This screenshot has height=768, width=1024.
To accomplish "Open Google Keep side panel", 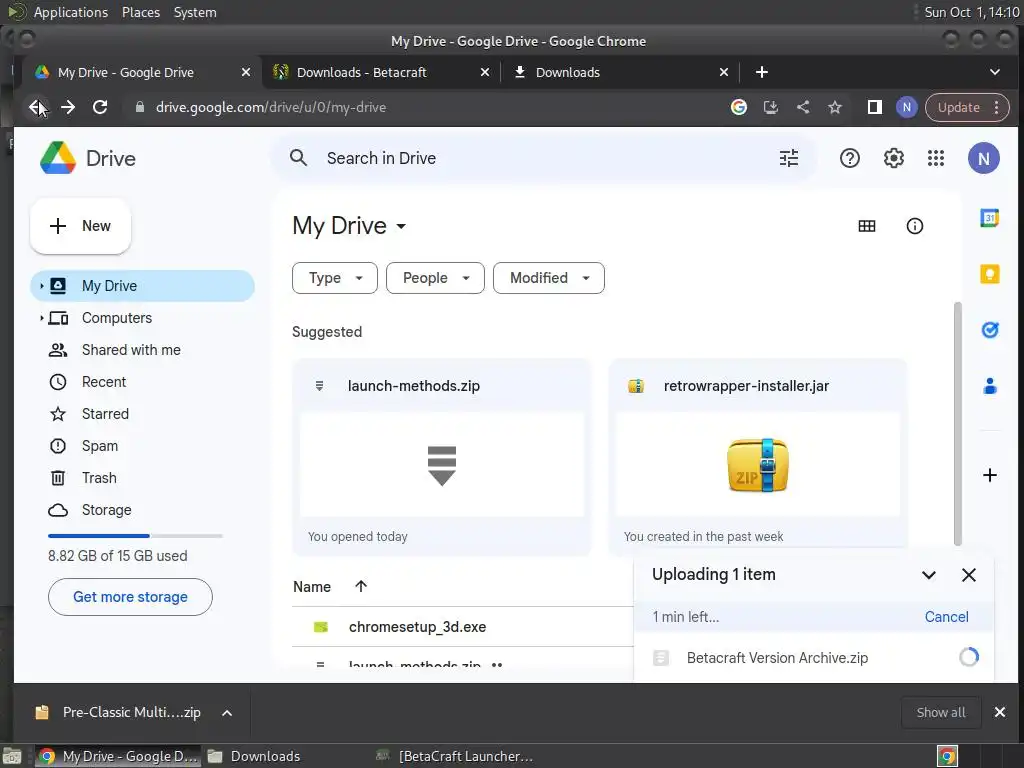I will point(989,274).
